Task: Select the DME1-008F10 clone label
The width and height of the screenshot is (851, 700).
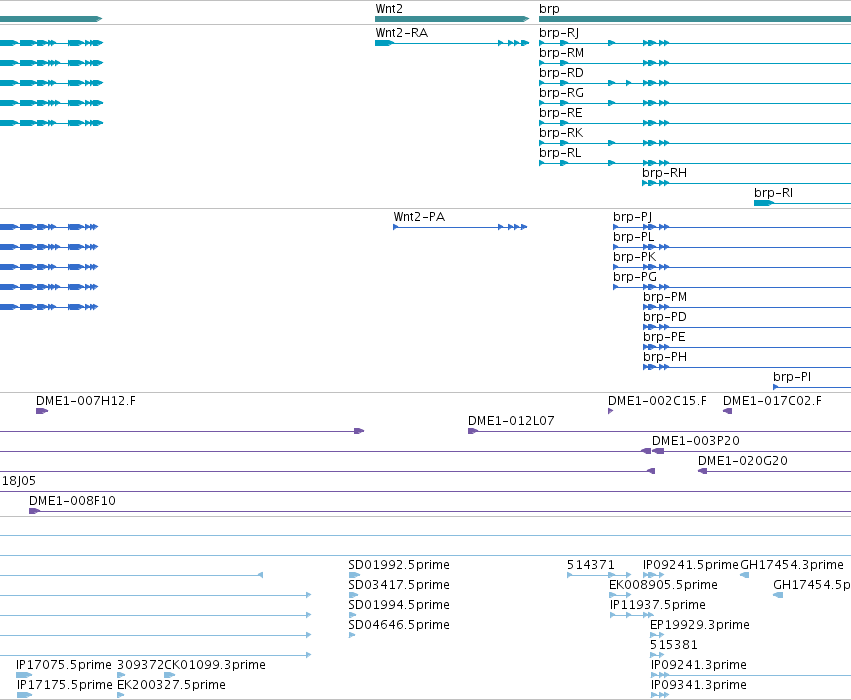Action: tap(72, 500)
